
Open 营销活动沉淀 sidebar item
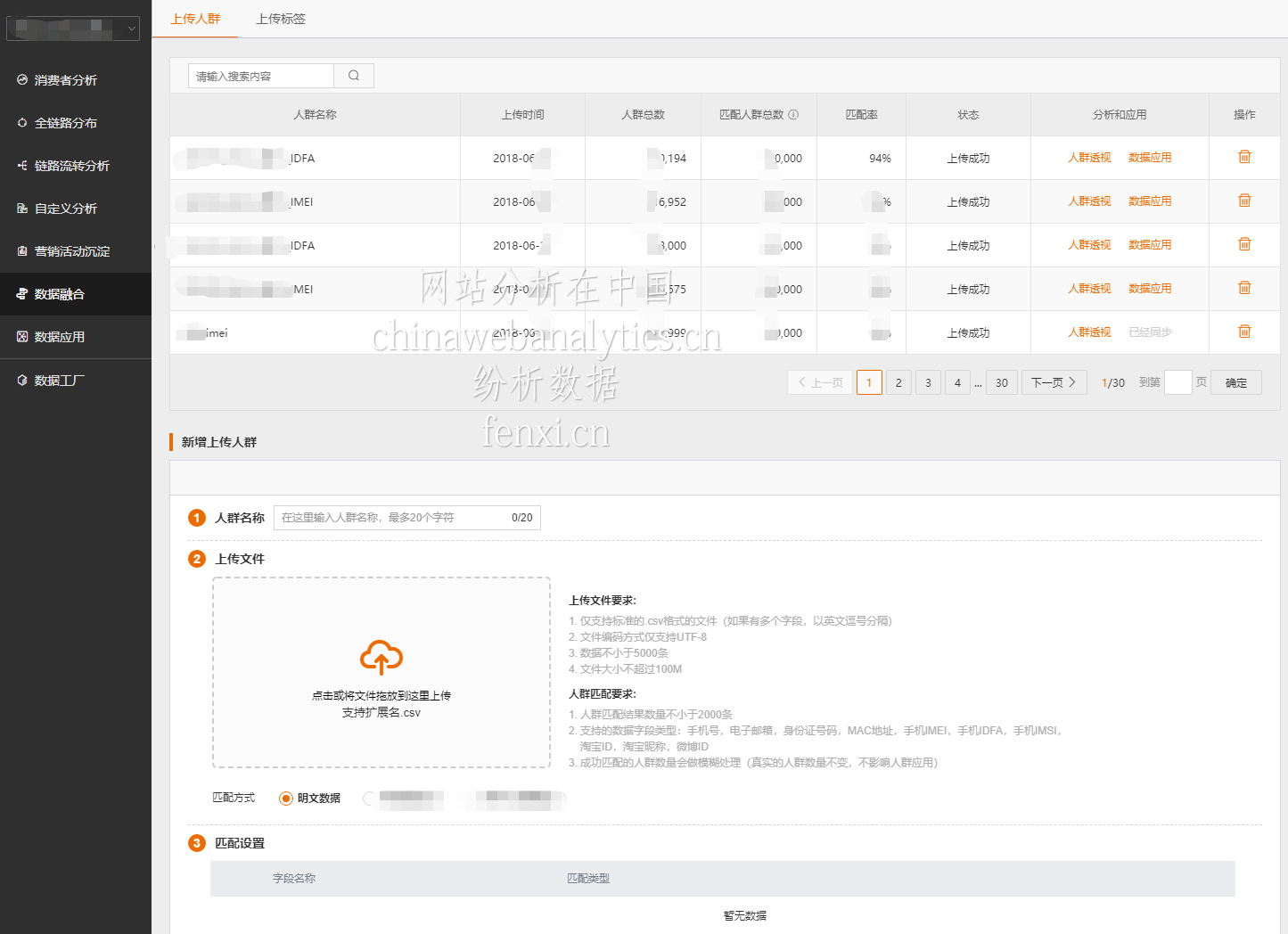[71, 251]
